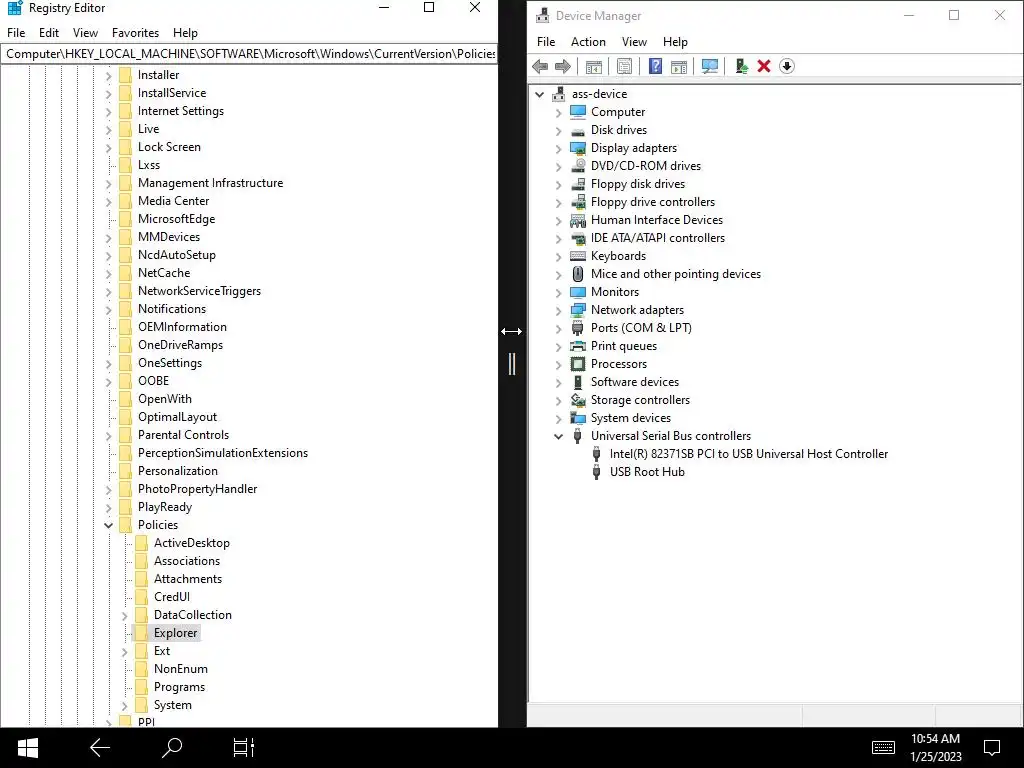Collapse the Policies registry key
The width and height of the screenshot is (1024, 768).
(x=108, y=525)
